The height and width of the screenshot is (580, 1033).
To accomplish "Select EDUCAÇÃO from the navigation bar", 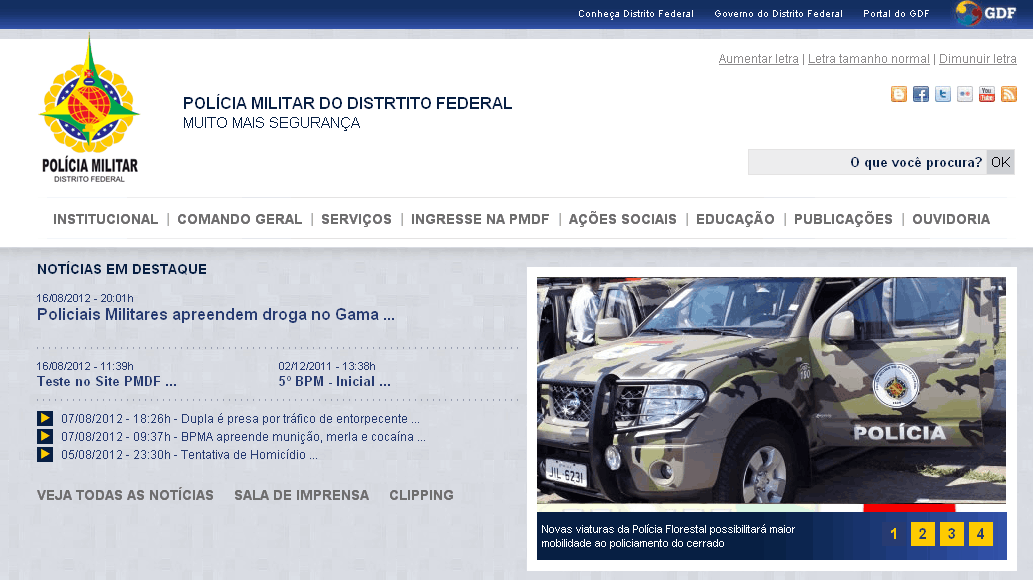I will tap(734, 218).
